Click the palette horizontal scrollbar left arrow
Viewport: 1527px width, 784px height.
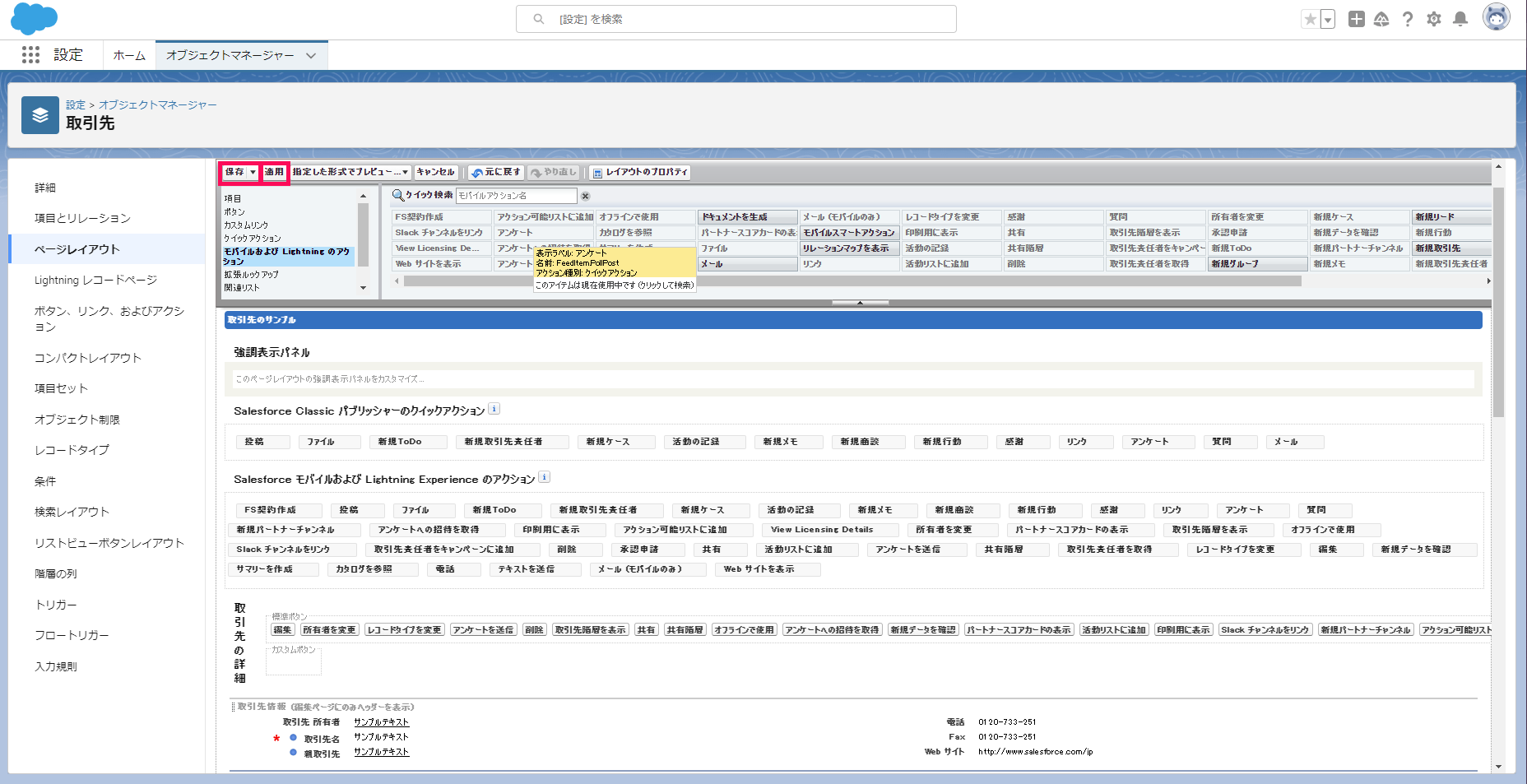pyautogui.click(x=397, y=281)
